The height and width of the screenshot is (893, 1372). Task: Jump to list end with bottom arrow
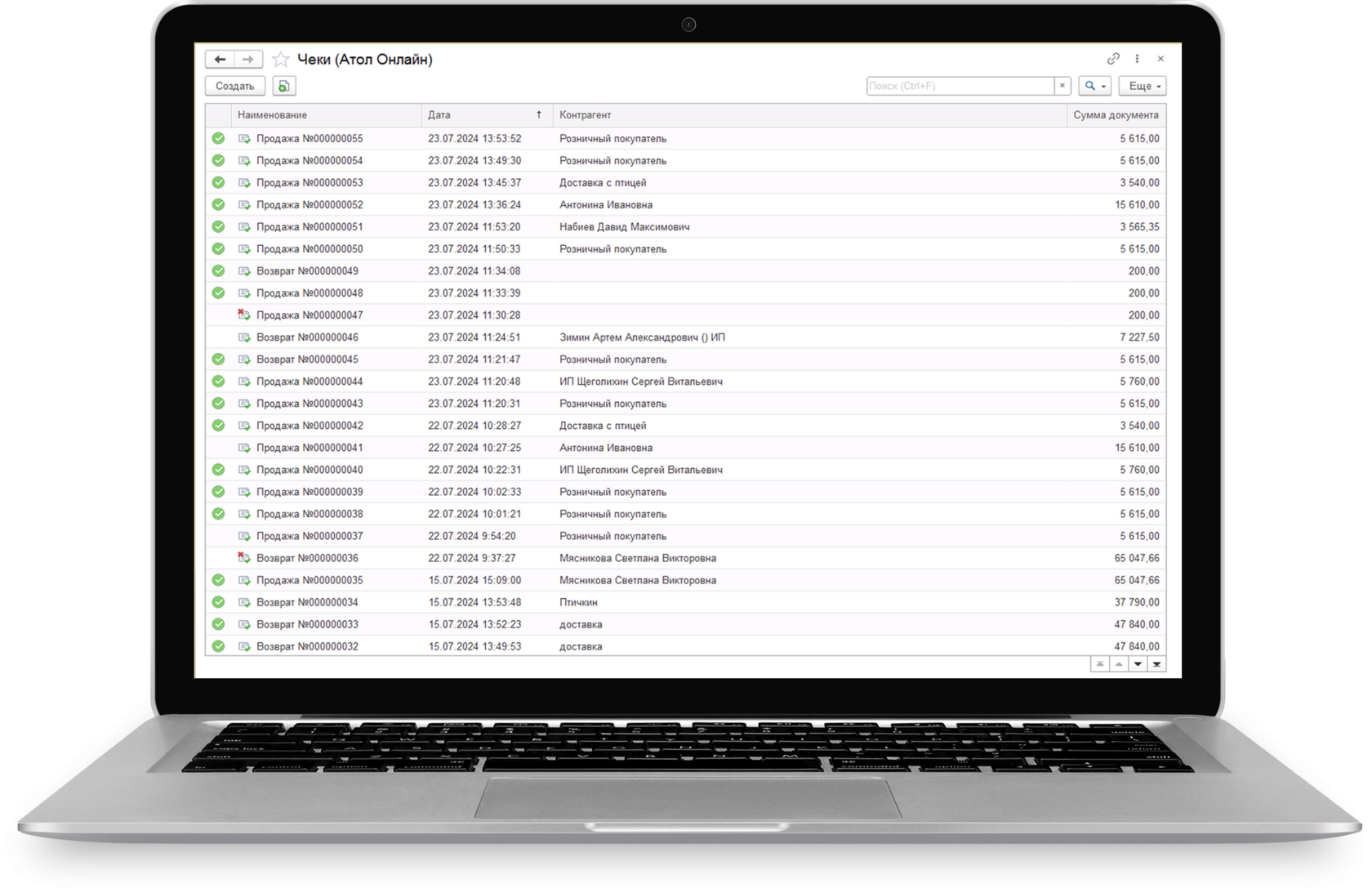click(x=1156, y=664)
